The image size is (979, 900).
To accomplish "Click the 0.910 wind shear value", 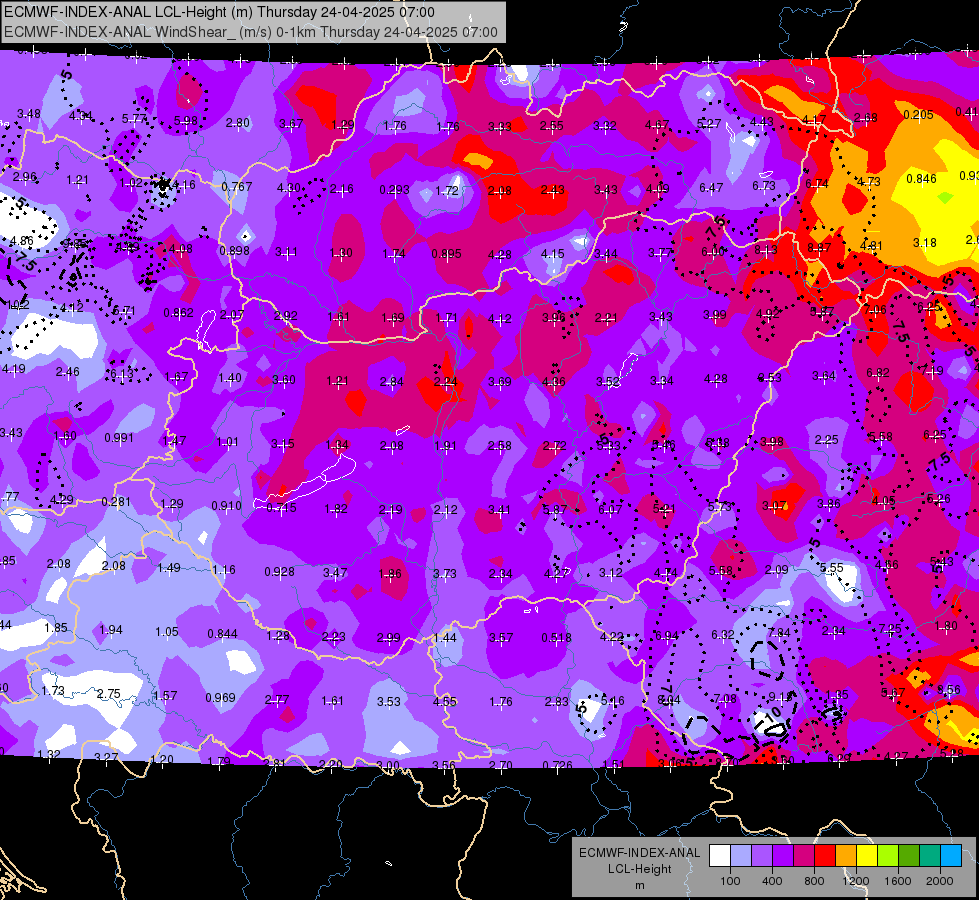I will 226,505.
